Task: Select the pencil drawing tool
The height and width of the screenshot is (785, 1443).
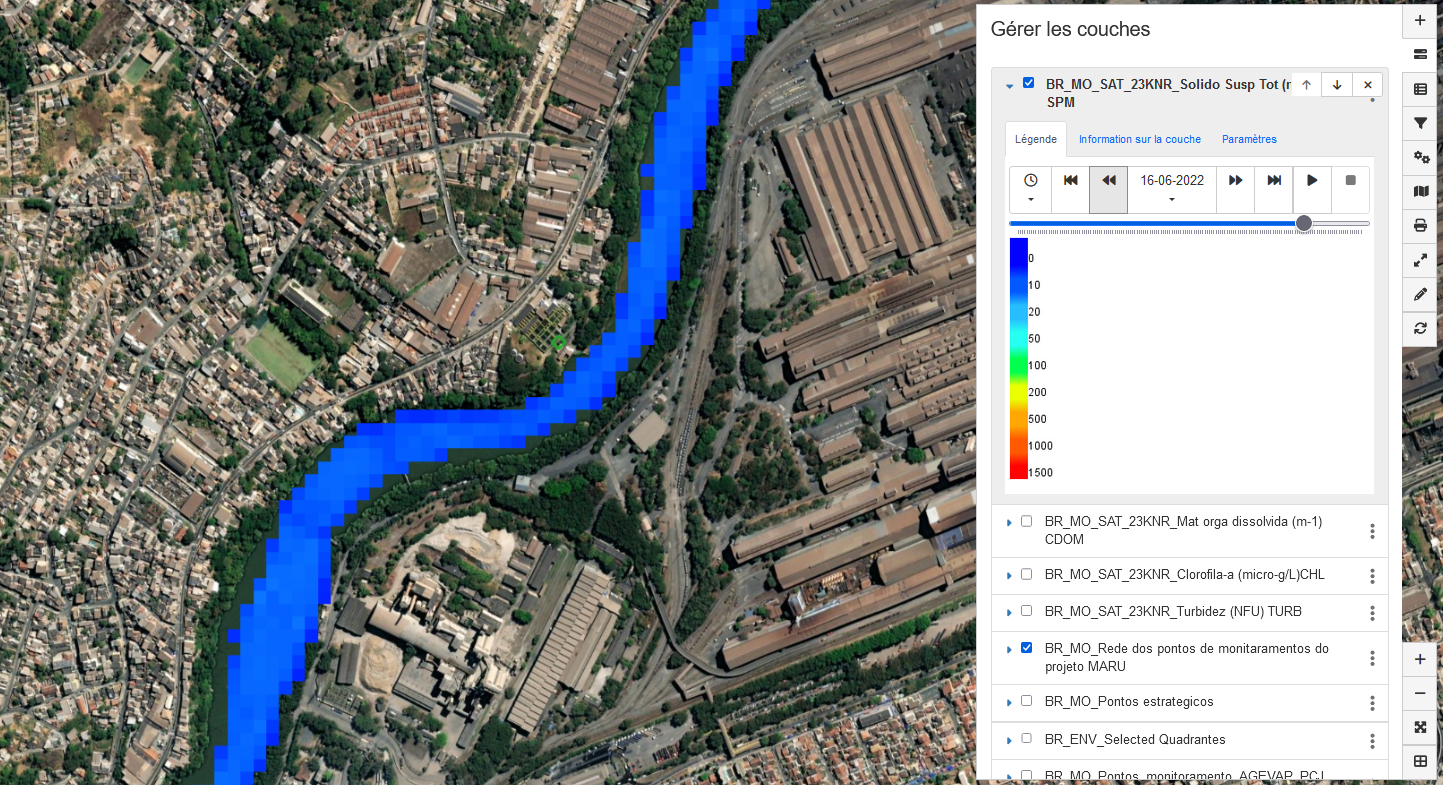Action: tap(1420, 294)
